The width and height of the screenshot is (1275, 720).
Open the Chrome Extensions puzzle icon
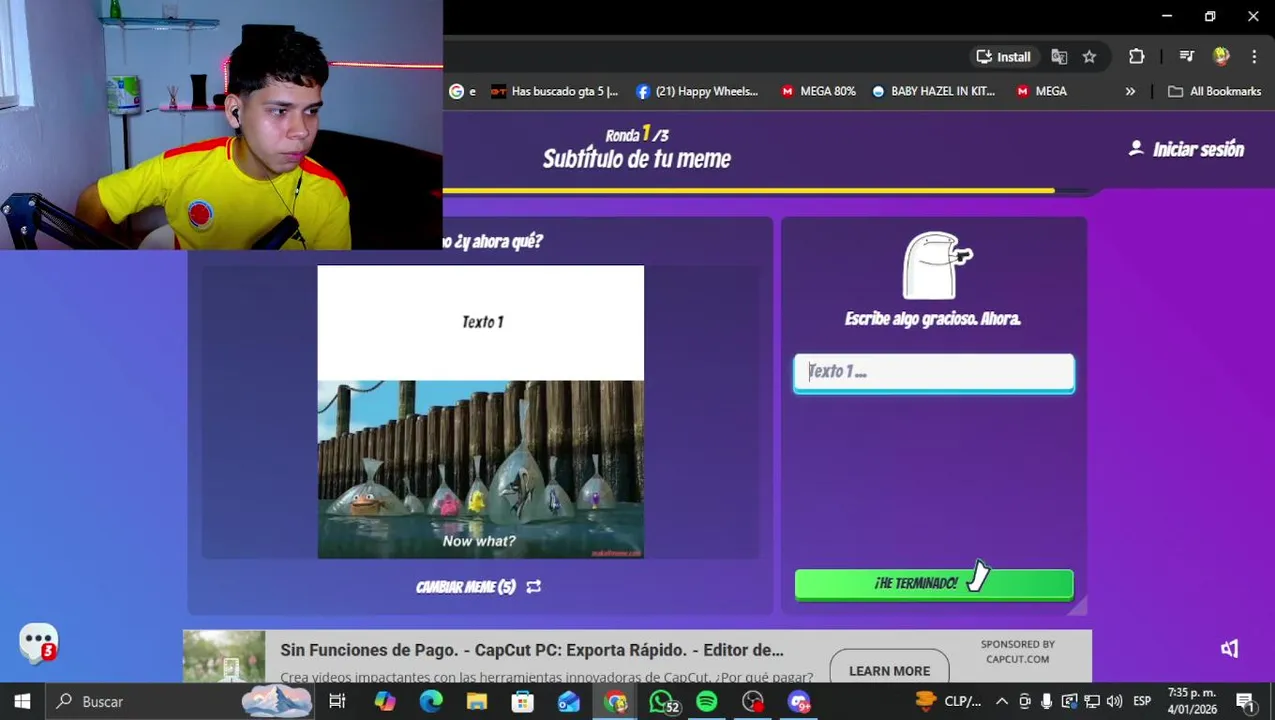point(1136,57)
